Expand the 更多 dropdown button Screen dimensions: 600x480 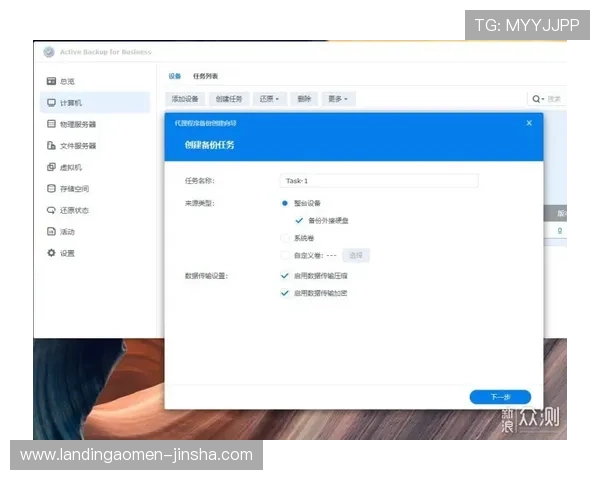[x=338, y=99]
